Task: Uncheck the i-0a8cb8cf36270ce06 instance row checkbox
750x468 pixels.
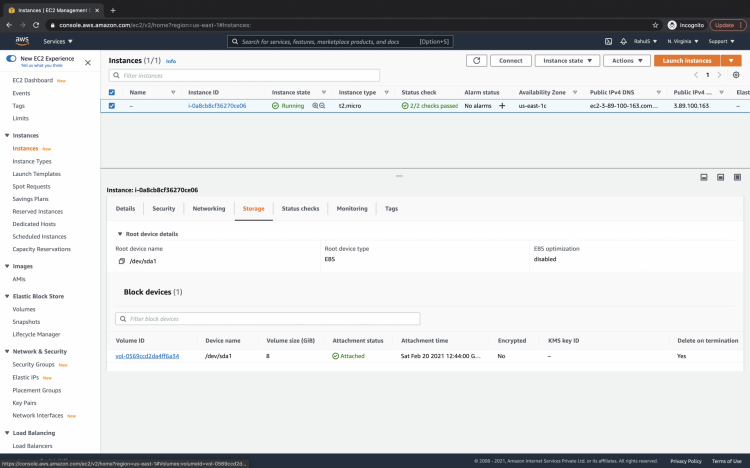Action: [x=111, y=106]
